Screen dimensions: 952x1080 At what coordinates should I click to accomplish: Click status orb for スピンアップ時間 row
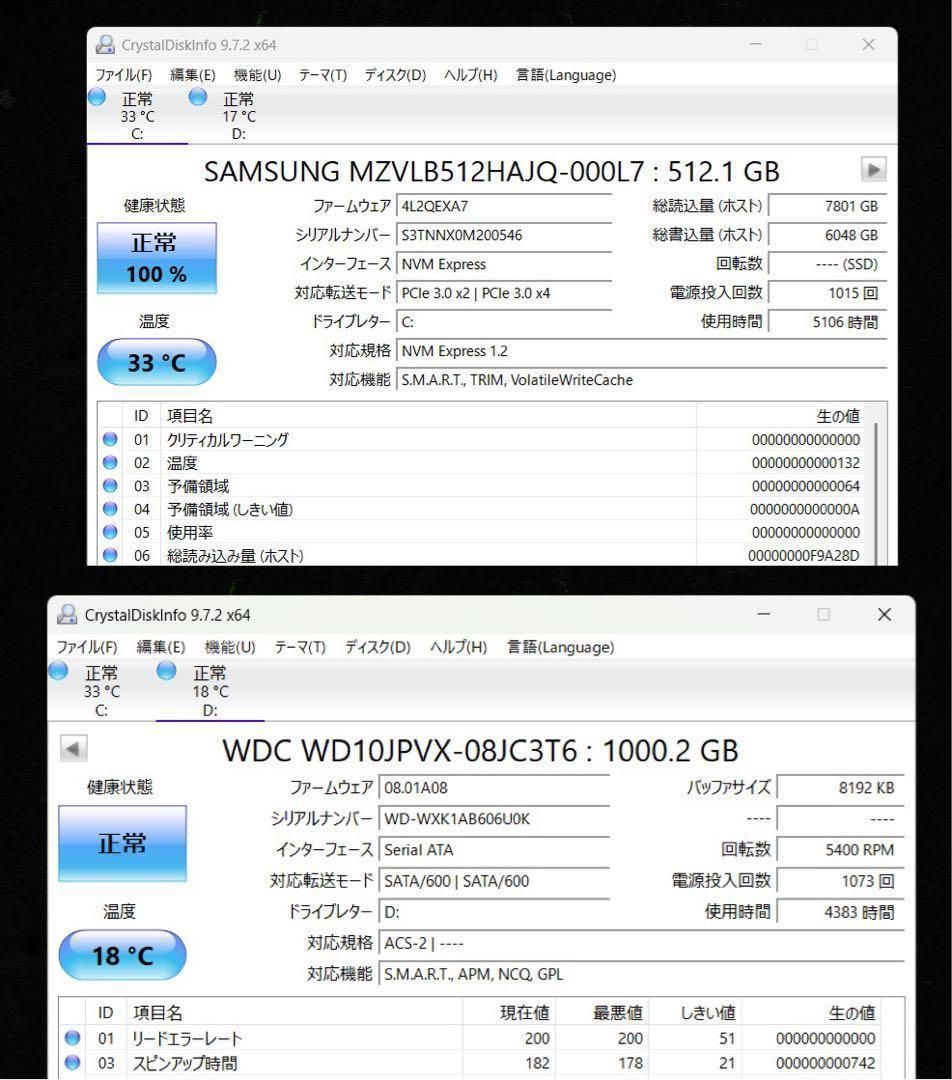(x=72, y=1062)
